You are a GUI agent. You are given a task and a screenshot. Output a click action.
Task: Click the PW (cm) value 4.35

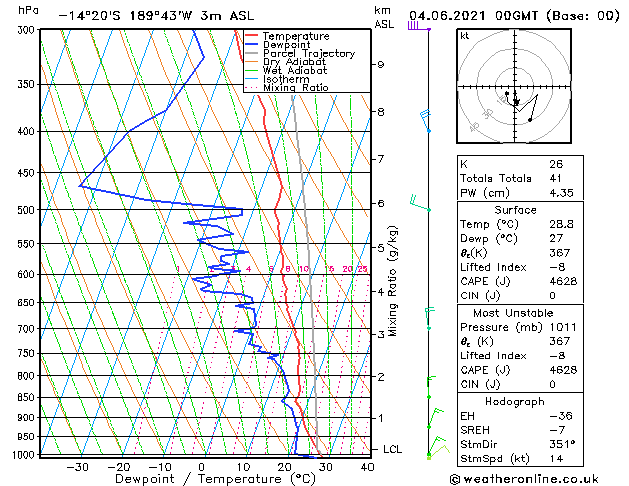(561, 193)
